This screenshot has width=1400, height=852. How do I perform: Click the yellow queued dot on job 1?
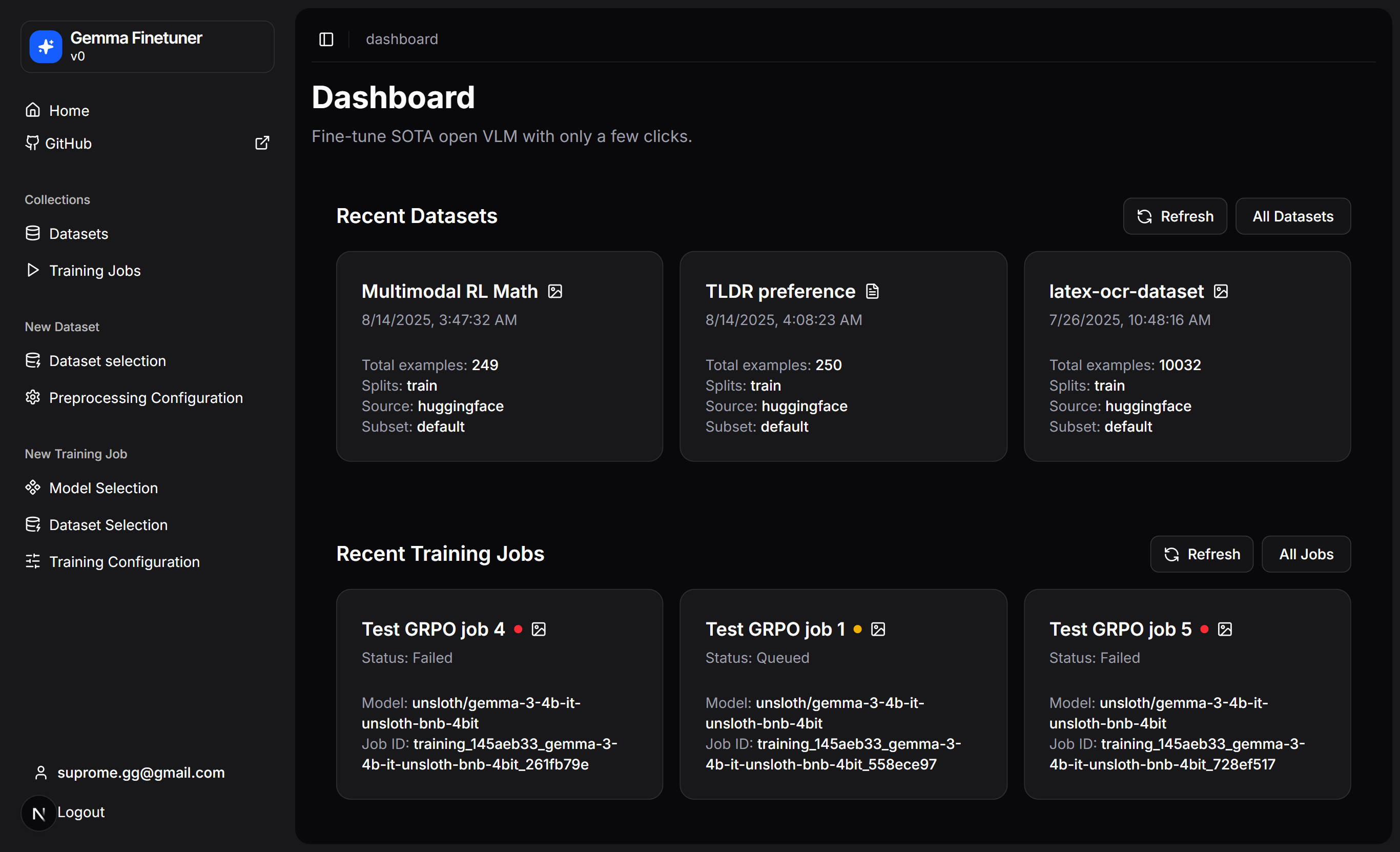pyautogui.click(x=857, y=628)
